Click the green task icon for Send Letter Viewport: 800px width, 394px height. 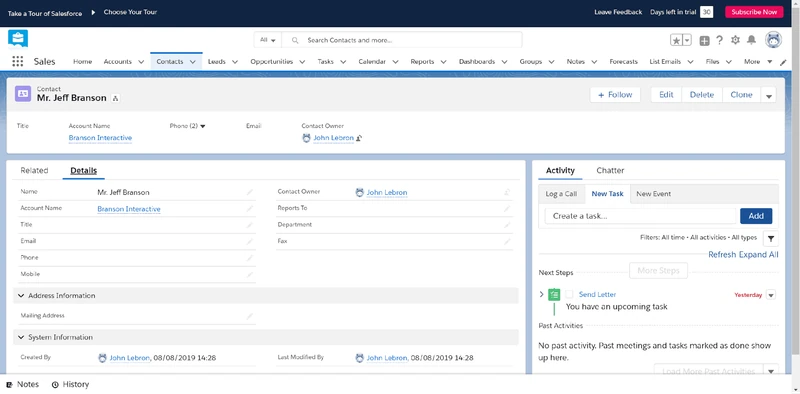(554, 294)
